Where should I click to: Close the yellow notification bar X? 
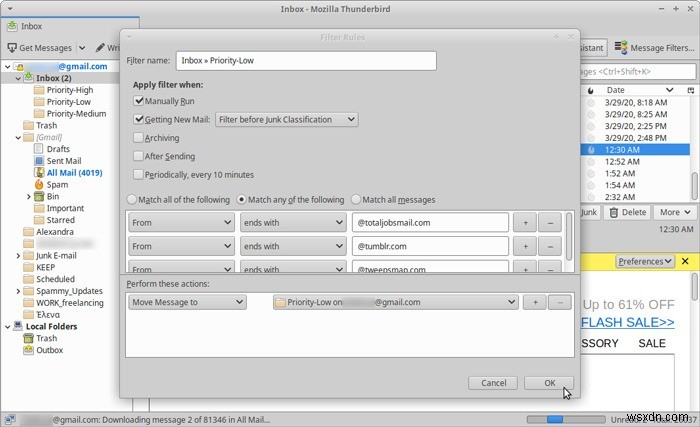(x=685, y=261)
